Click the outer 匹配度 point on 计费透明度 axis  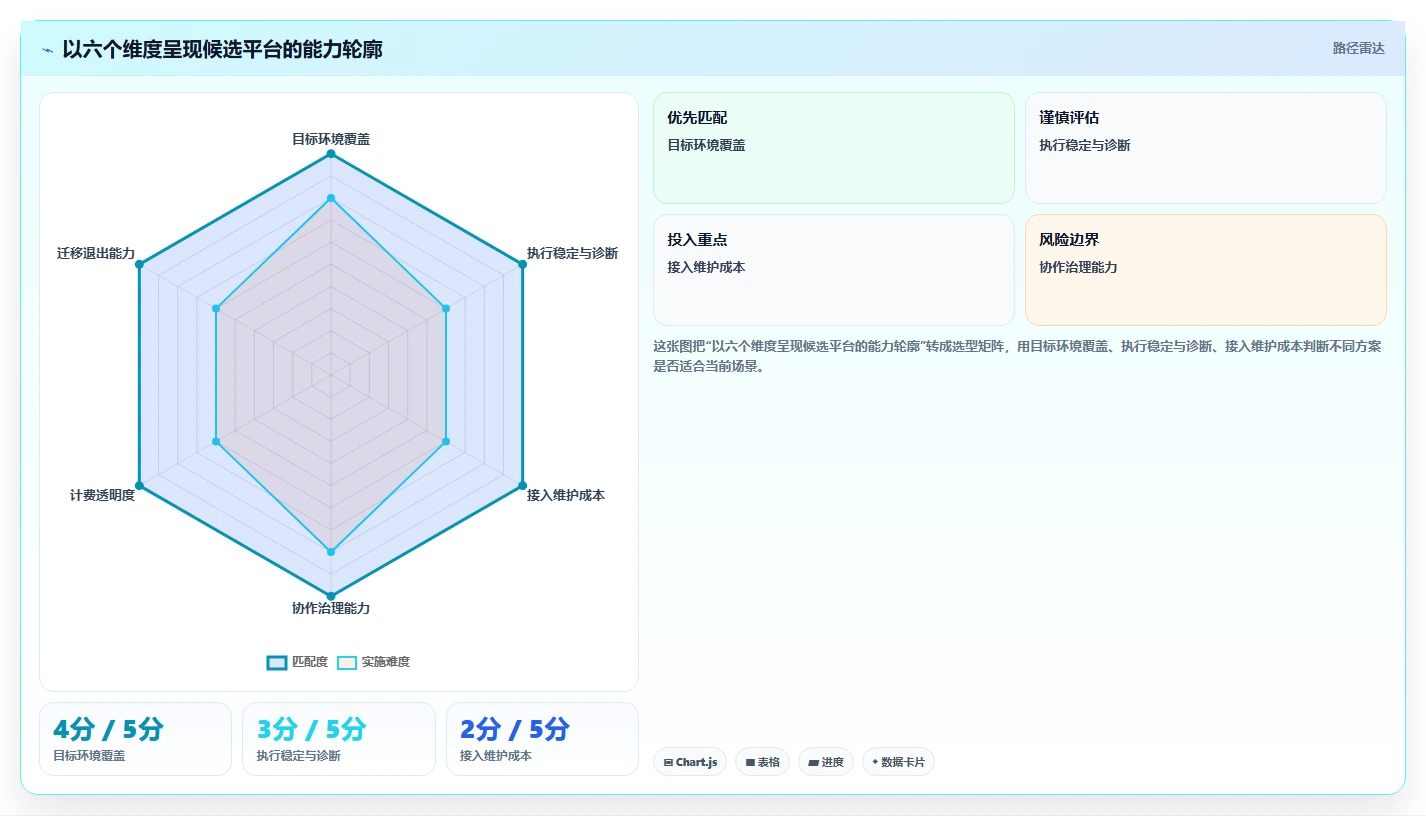(x=140, y=485)
